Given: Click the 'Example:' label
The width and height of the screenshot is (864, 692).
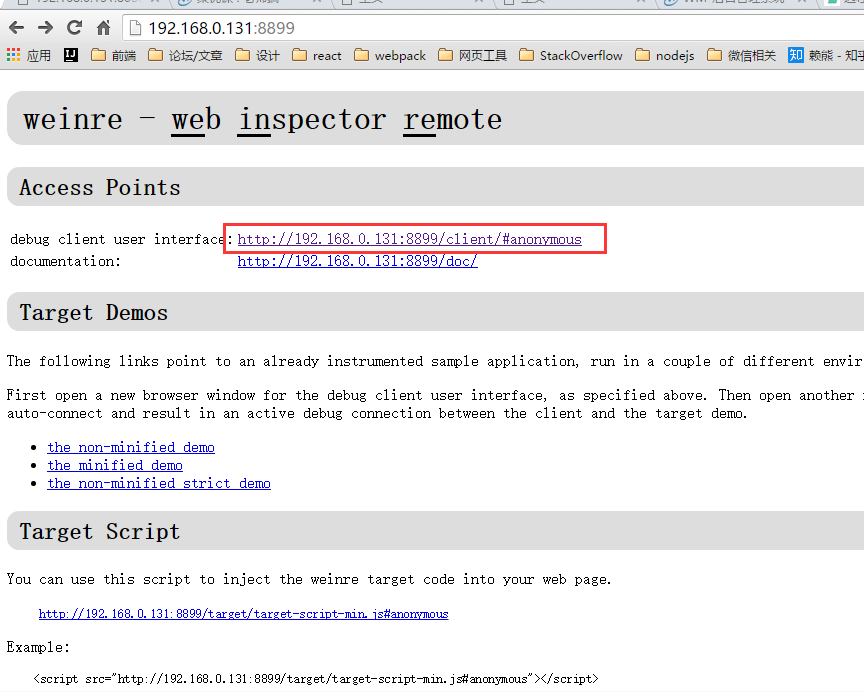Looking at the screenshot, I should (x=38, y=647).
